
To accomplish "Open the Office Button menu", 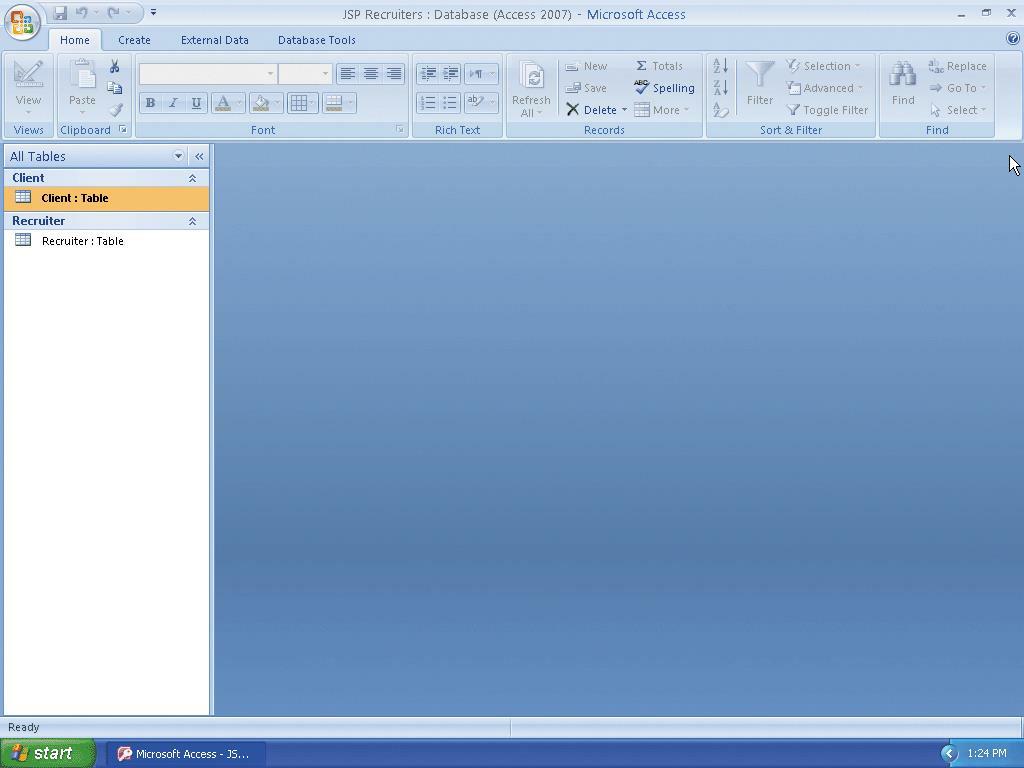I will pos(22,23).
